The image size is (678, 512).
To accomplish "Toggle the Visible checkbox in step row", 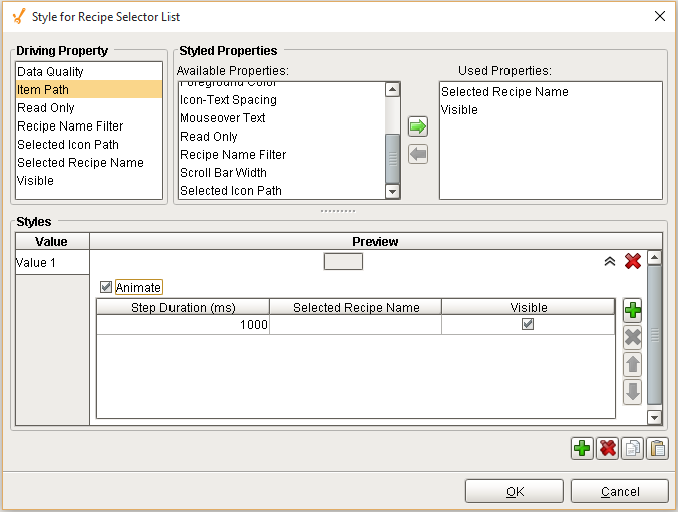I will [528, 325].
